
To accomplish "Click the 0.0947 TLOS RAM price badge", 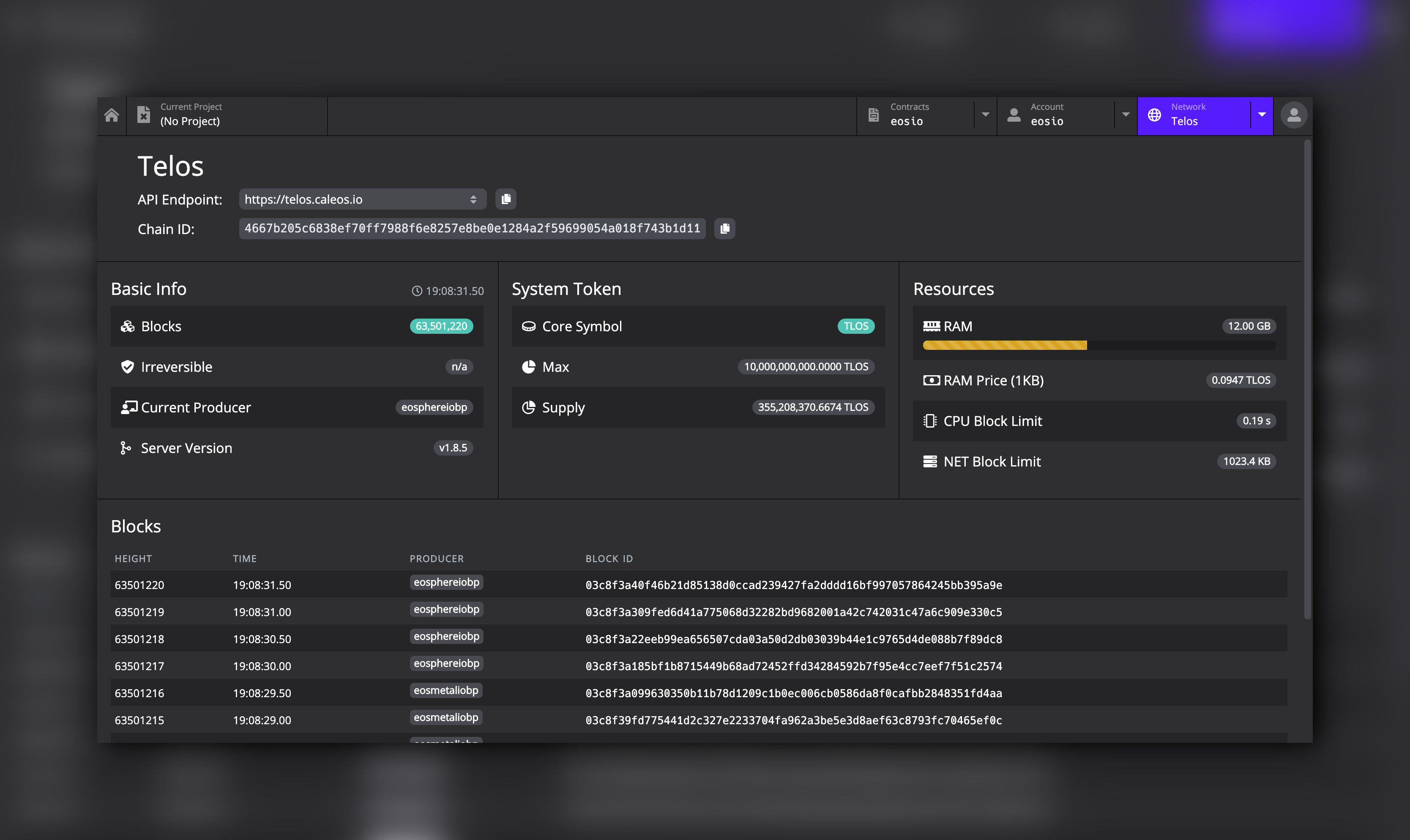I will [x=1241, y=380].
